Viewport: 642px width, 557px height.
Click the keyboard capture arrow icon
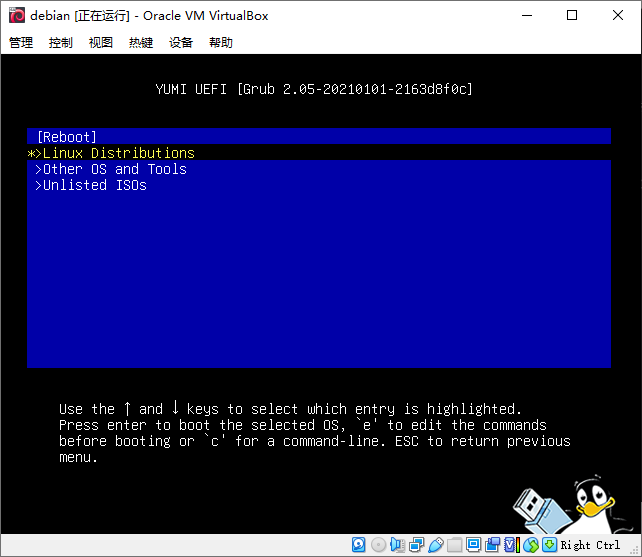point(550,545)
